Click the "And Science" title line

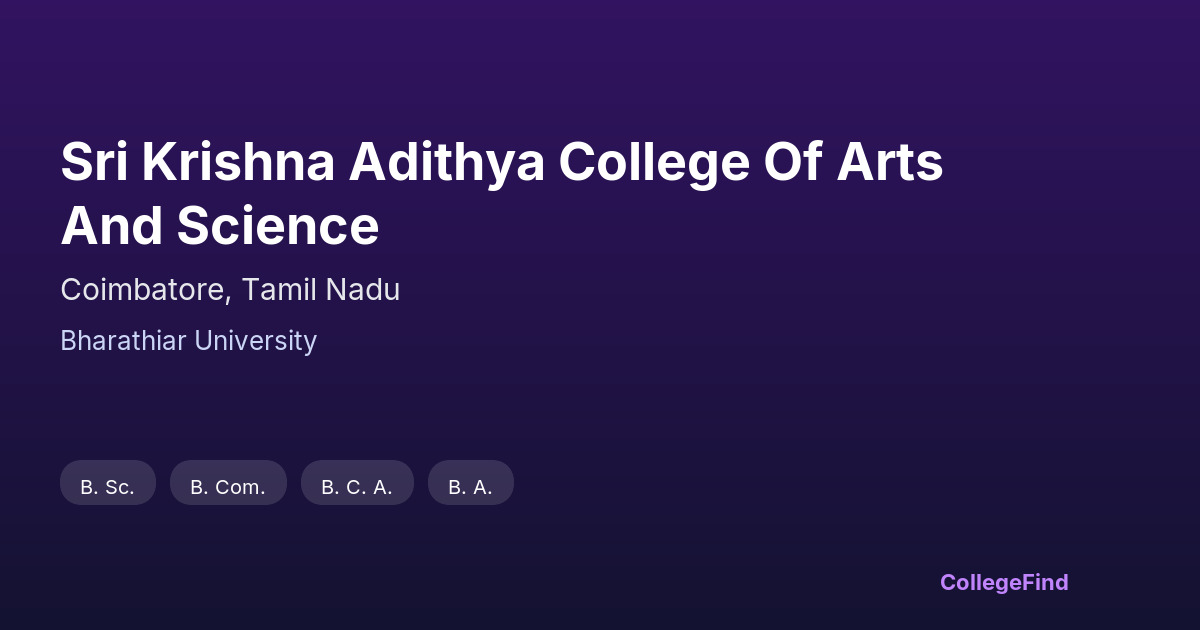(220, 226)
